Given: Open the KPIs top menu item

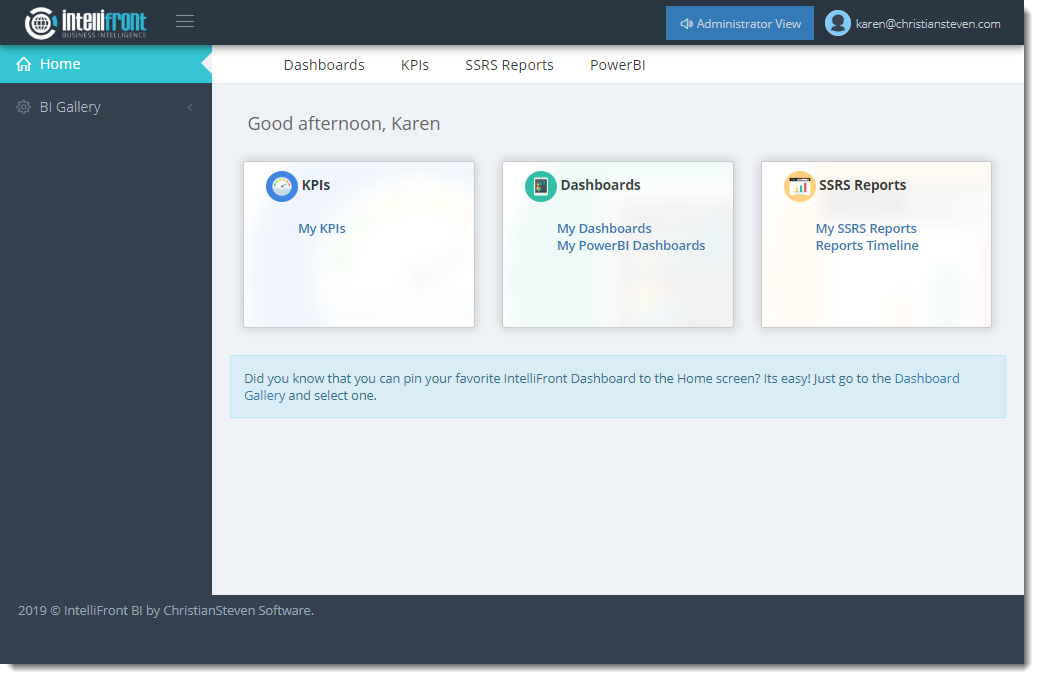Looking at the screenshot, I should coord(415,65).
